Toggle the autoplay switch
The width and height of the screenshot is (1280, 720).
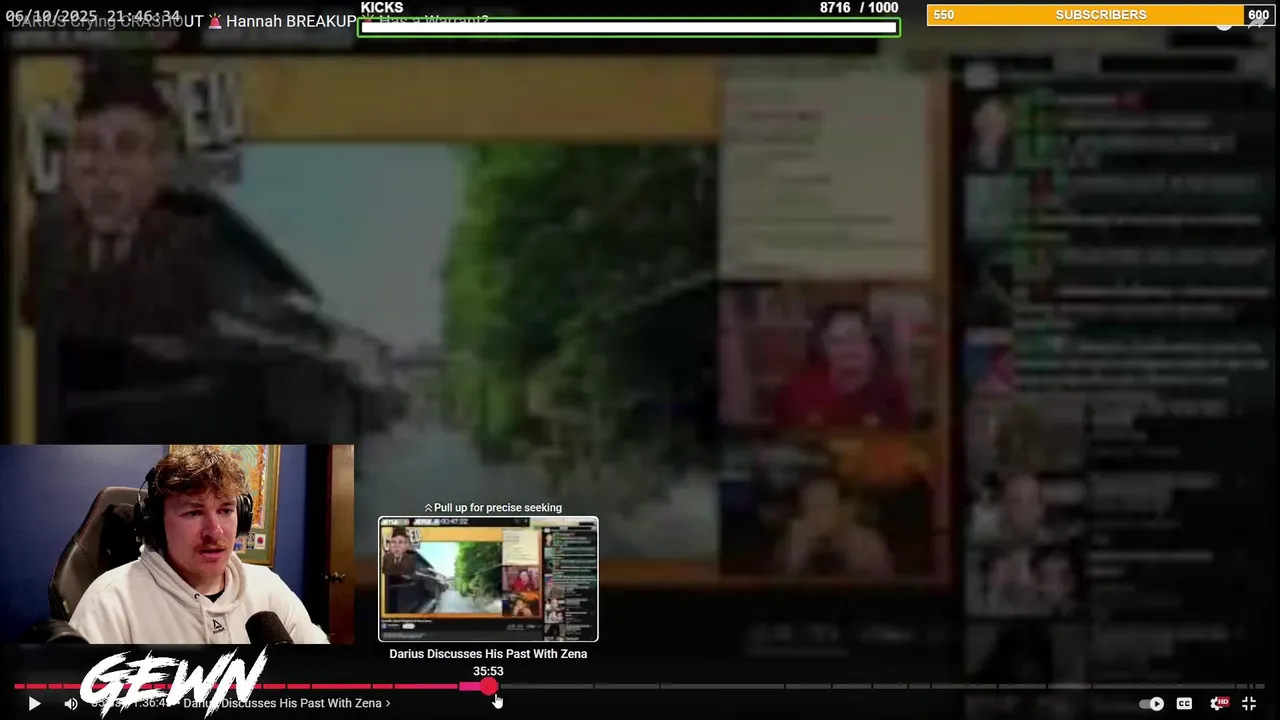[1151, 703]
